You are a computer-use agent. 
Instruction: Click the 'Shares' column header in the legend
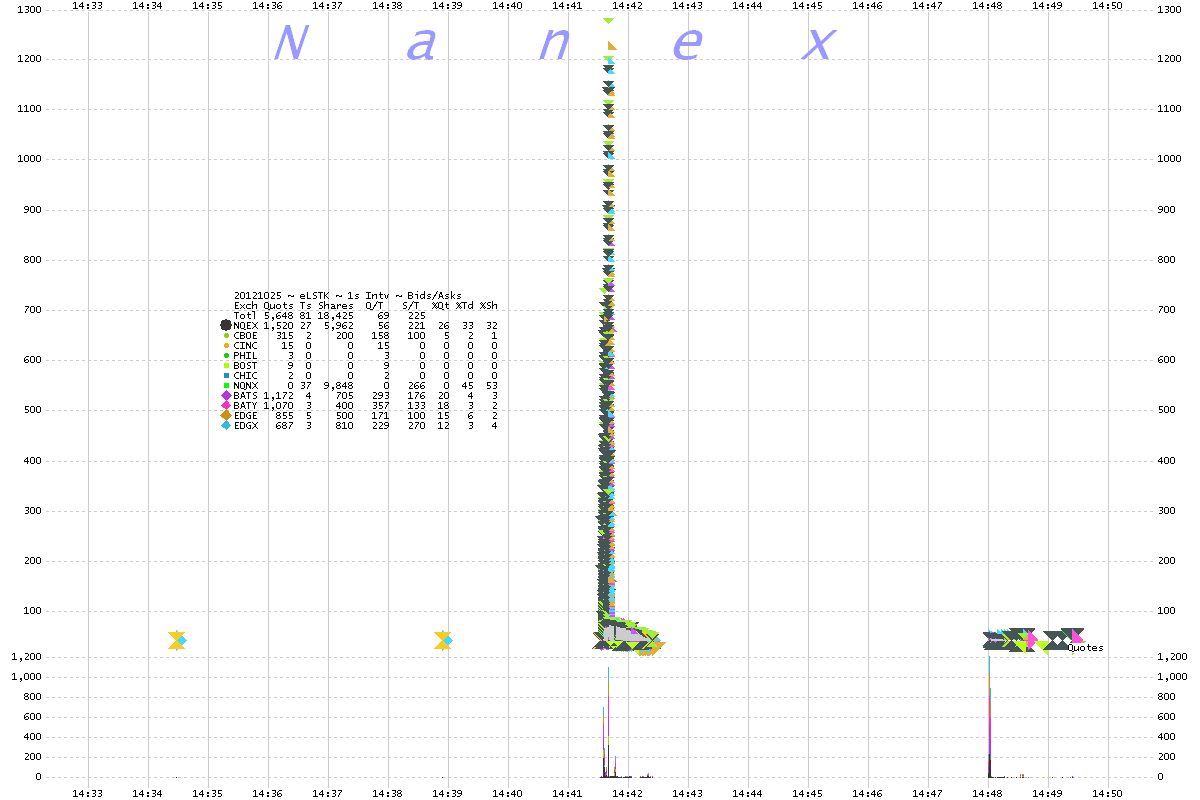click(x=336, y=306)
